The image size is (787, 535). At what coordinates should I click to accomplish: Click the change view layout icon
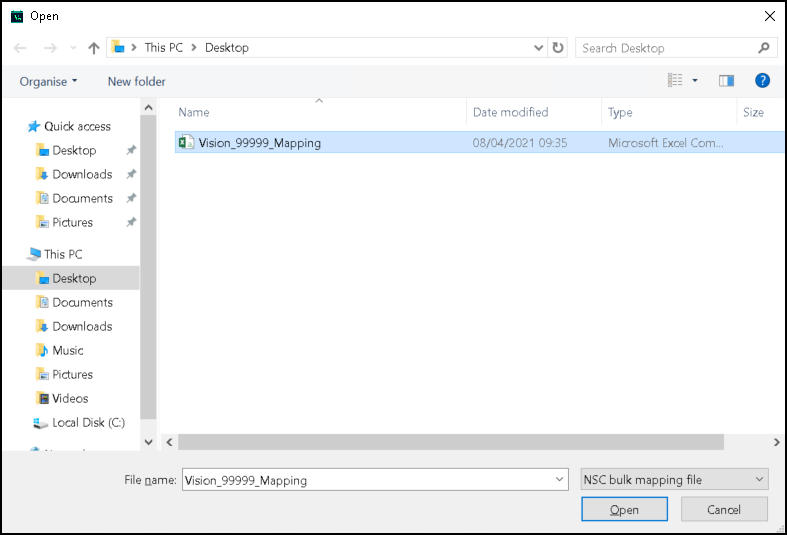[676, 81]
